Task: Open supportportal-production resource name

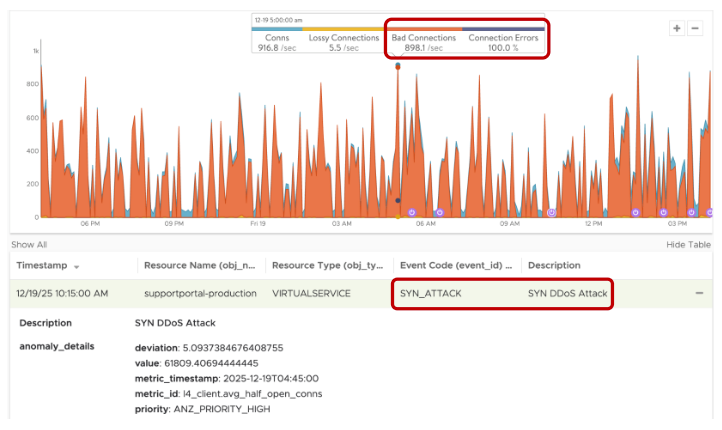Action: pyautogui.click(x=200, y=293)
